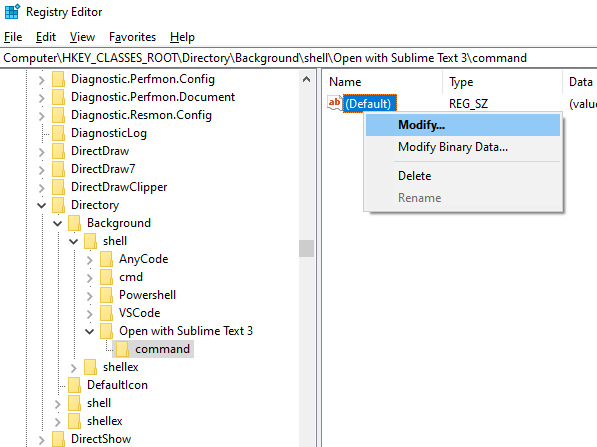Click the tree pane scrollbar thumb

click(x=306, y=249)
